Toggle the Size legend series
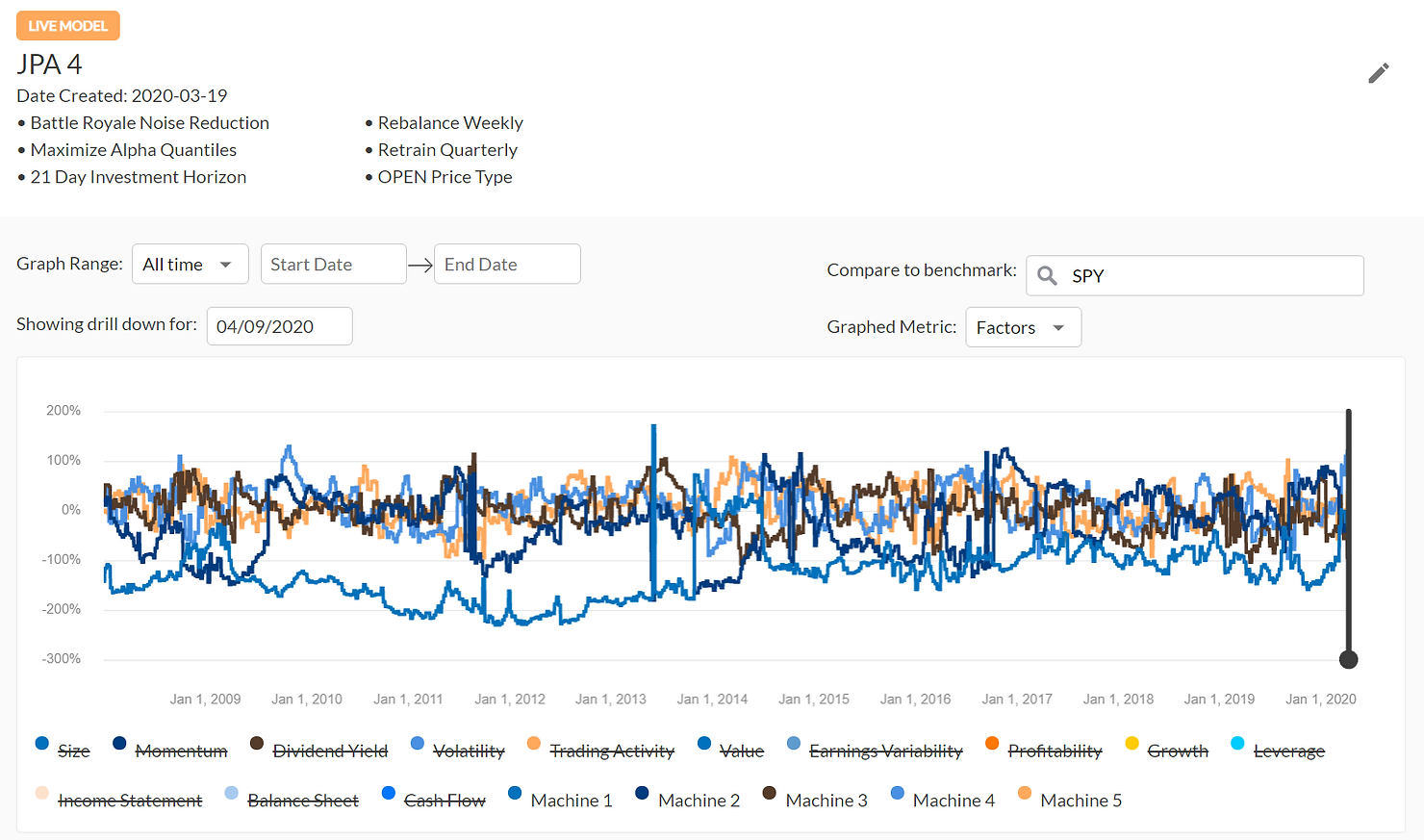The width and height of the screenshot is (1424, 840). click(x=63, y=750)
